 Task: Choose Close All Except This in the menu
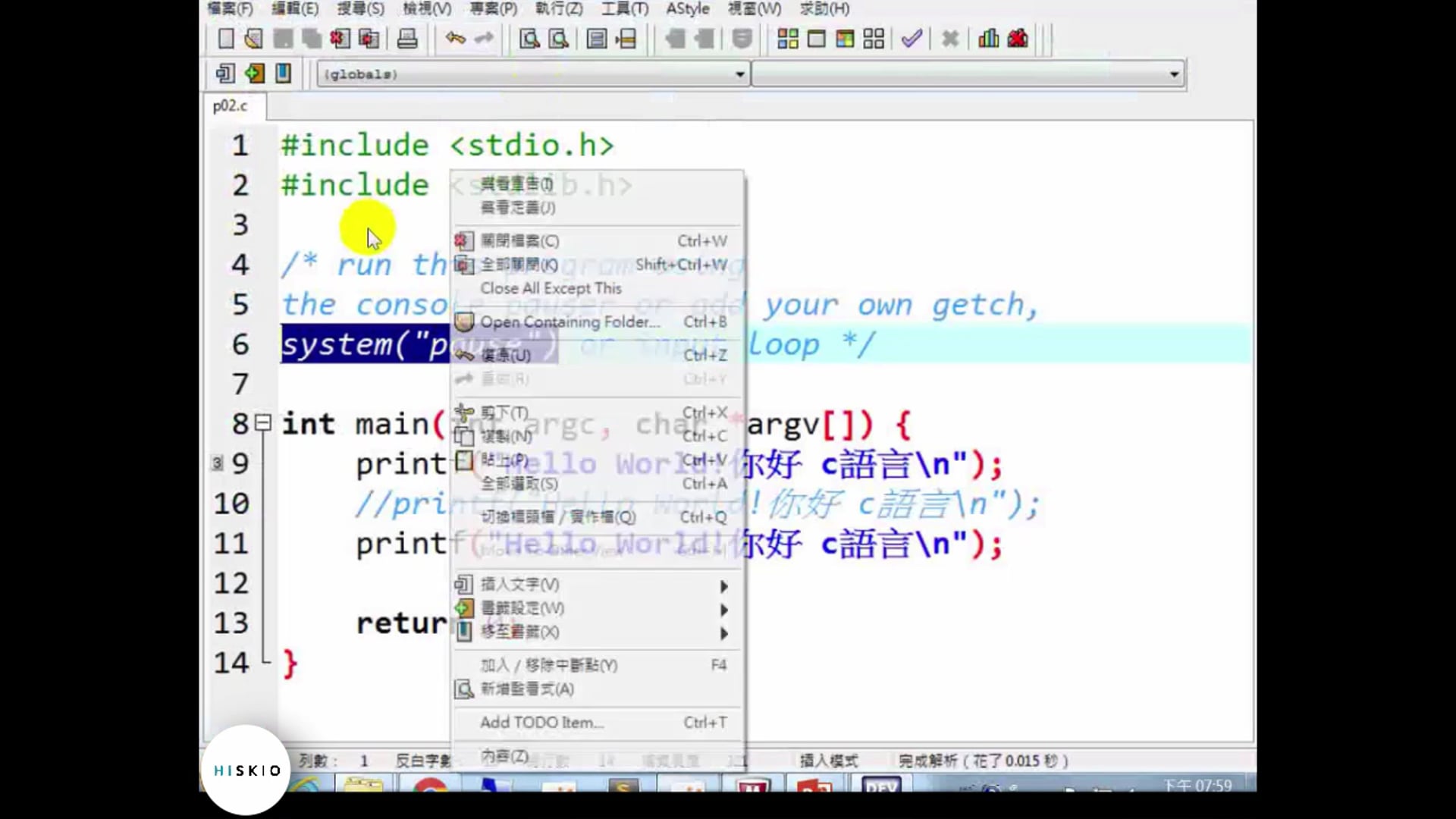pos(551,288)
